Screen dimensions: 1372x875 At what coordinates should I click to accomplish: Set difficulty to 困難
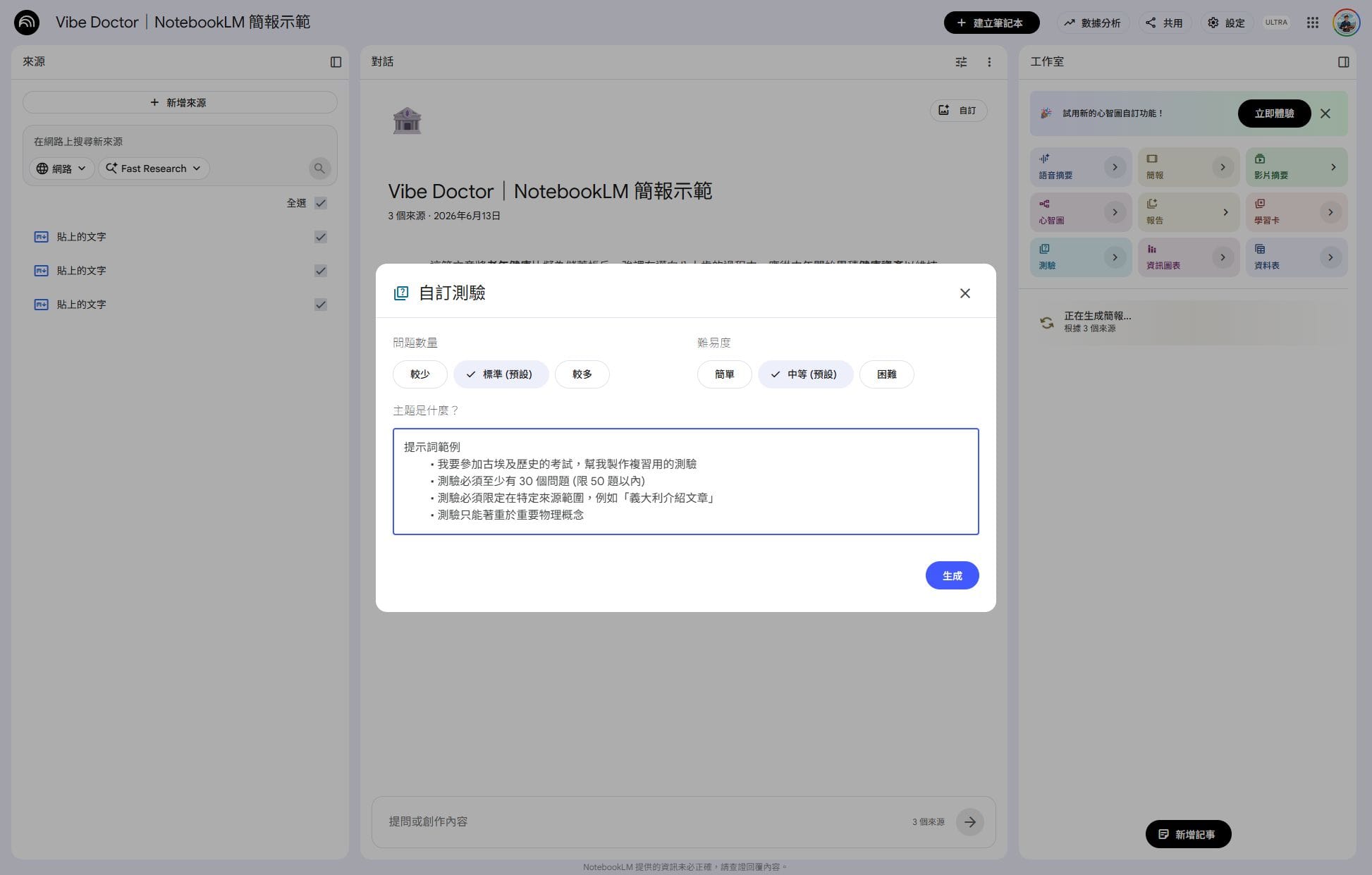887,374
